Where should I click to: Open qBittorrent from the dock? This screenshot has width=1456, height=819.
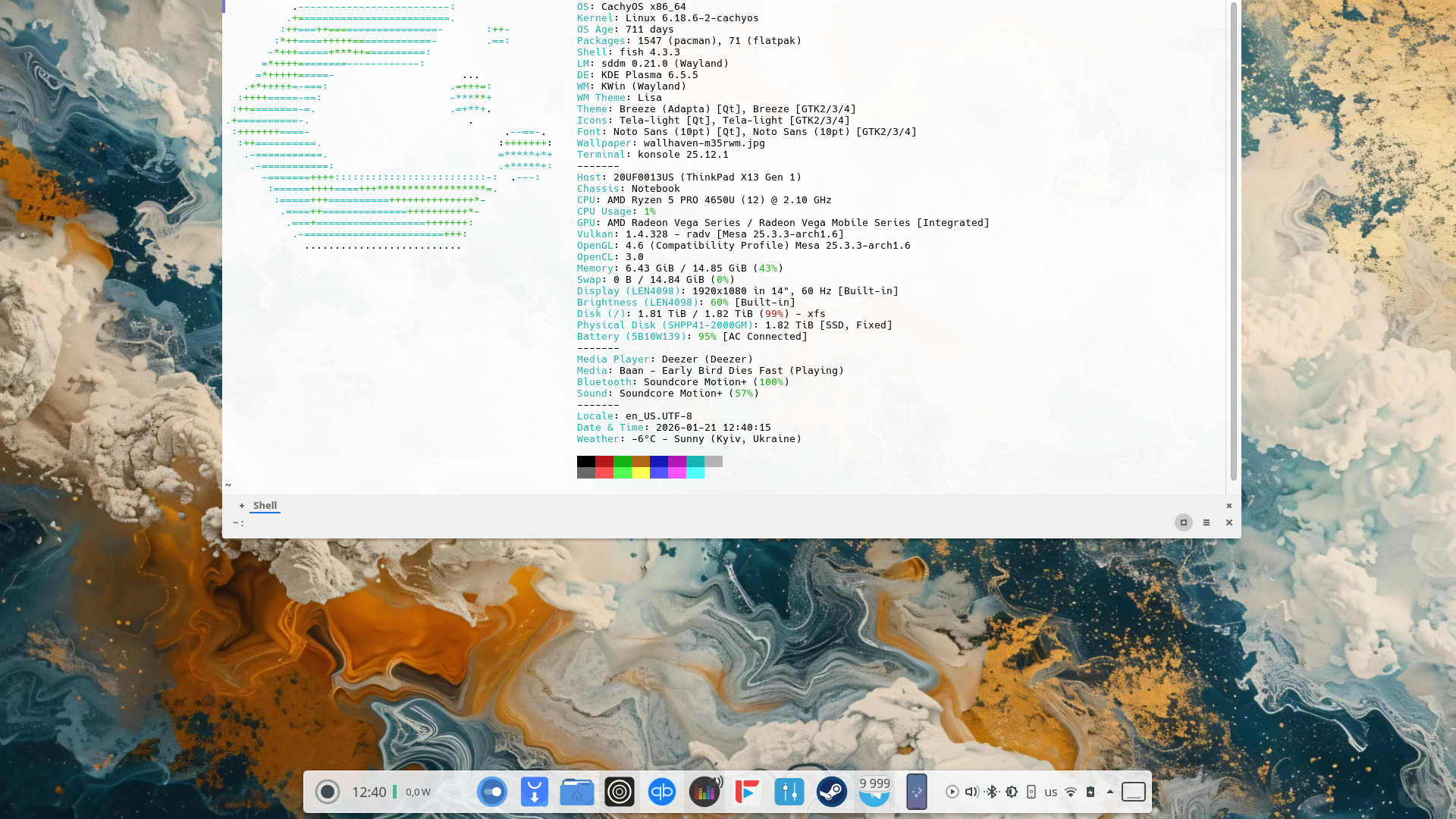coord(661,792)
